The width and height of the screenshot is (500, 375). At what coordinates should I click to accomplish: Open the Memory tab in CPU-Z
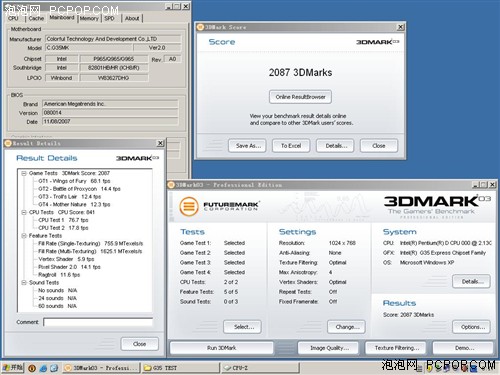coord(89,18)
